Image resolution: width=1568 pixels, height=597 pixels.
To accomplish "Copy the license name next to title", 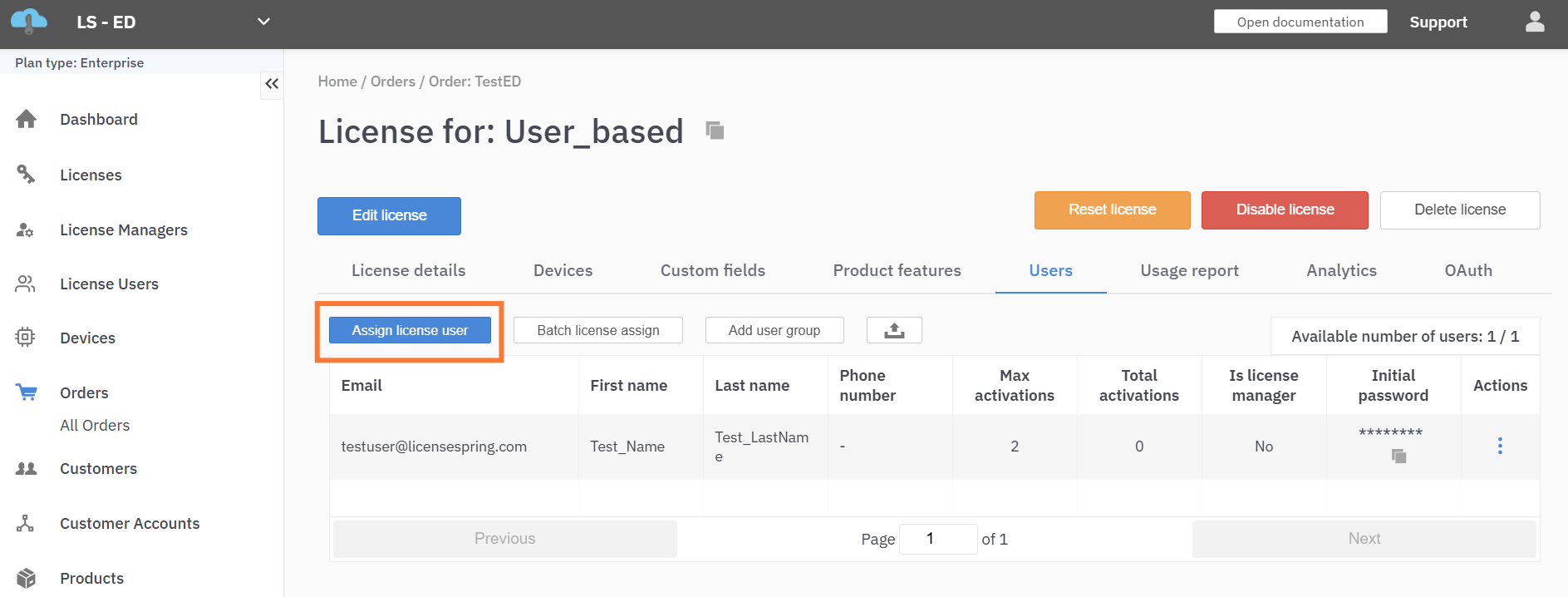I will pyautogui.click(x=715, y=131).
